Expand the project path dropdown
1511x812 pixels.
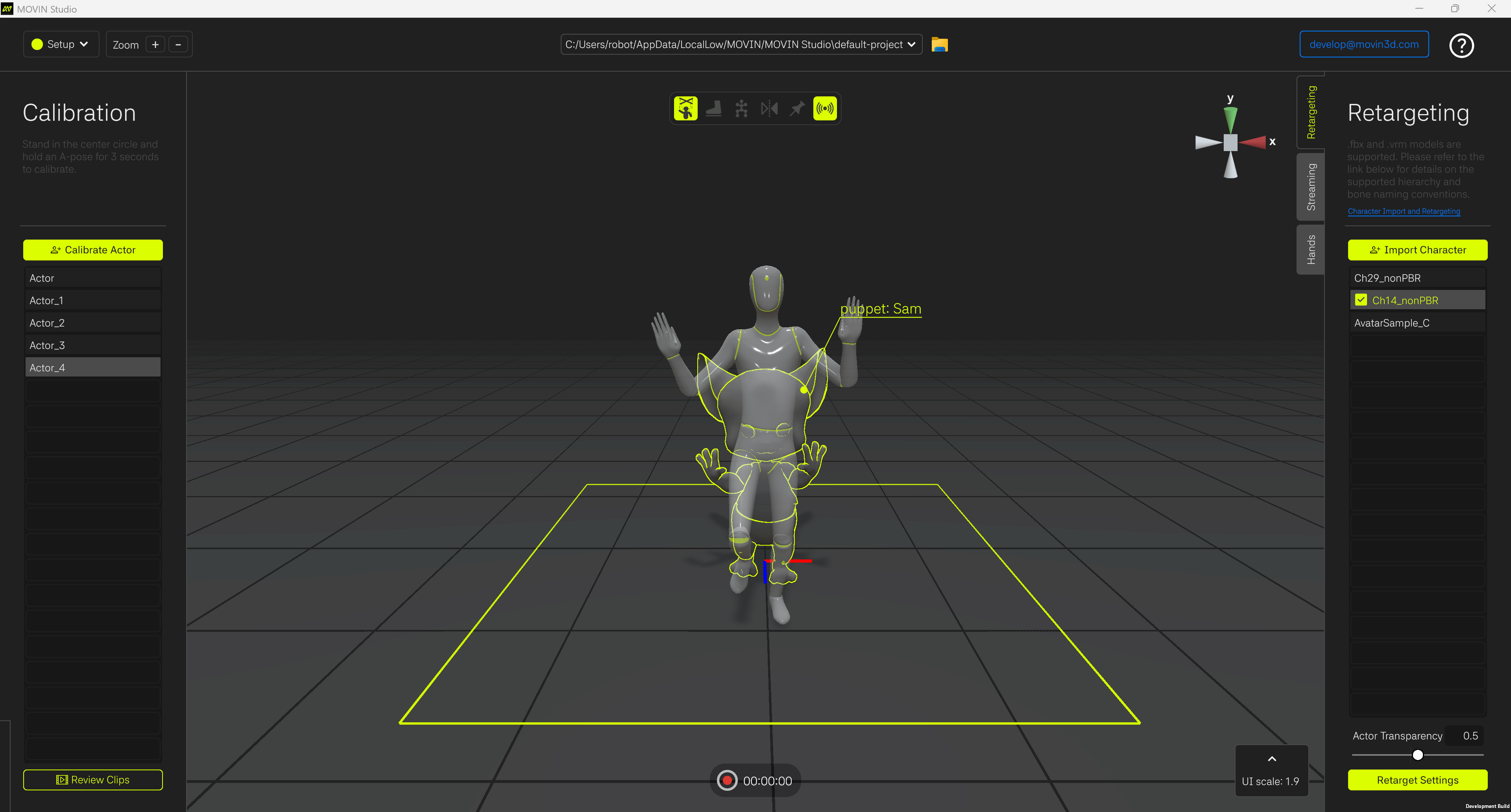pos(911,44)
